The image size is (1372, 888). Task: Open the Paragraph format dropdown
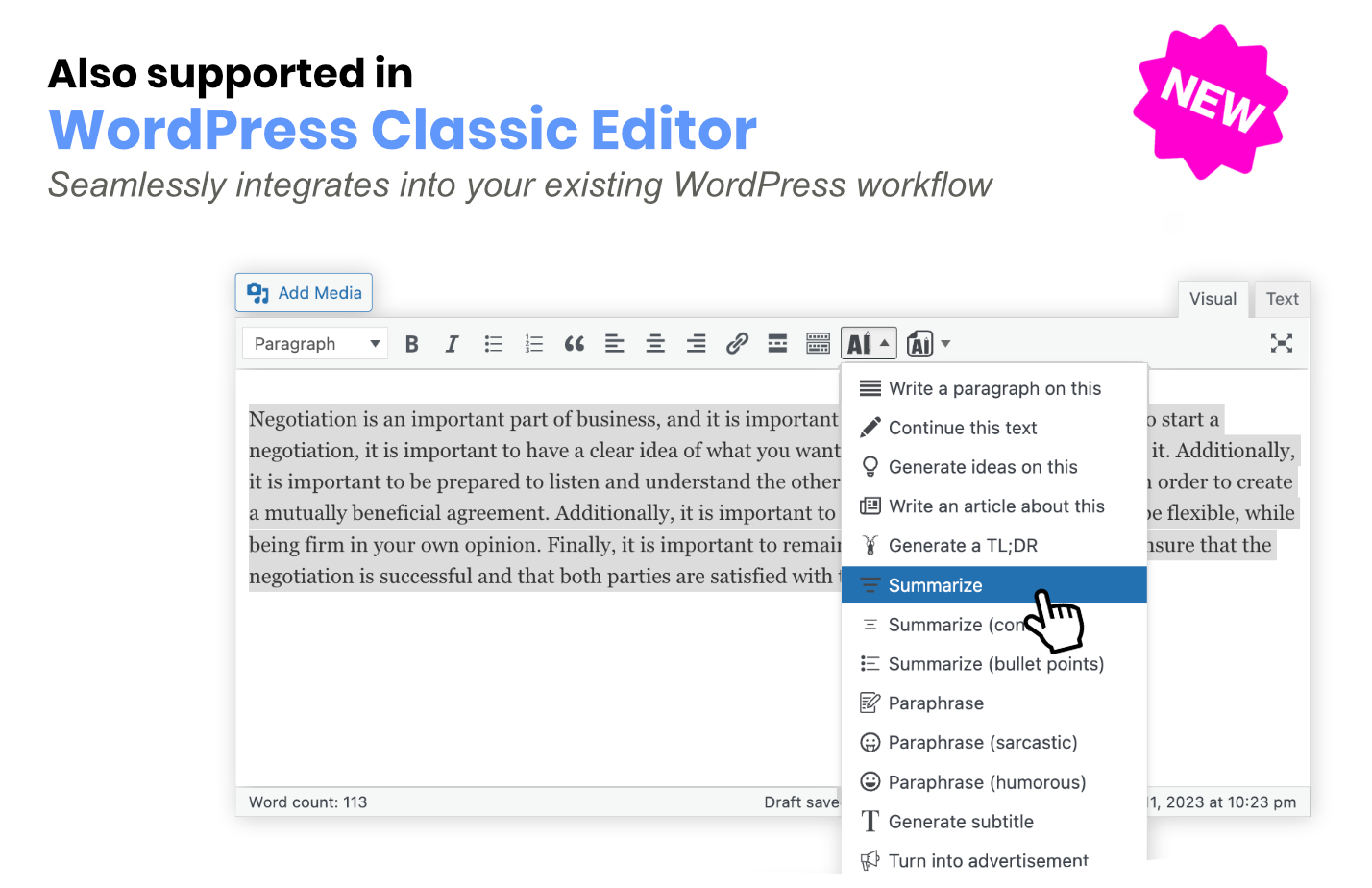pyautogui.click(x=315, y=344)
